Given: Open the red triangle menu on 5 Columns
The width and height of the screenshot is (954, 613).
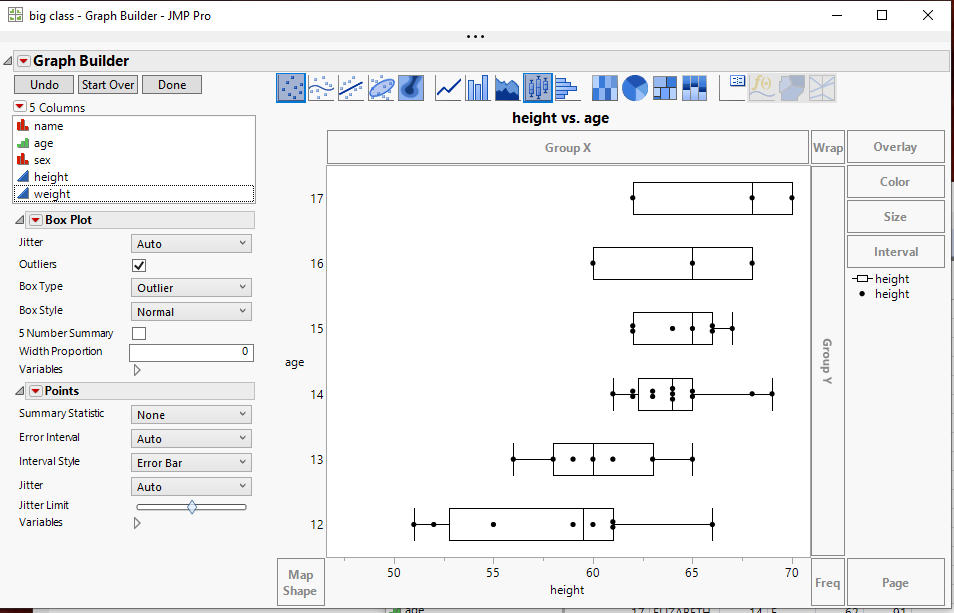Looking at the screenshot, I should pyautogui.click(x=22, y=107).
